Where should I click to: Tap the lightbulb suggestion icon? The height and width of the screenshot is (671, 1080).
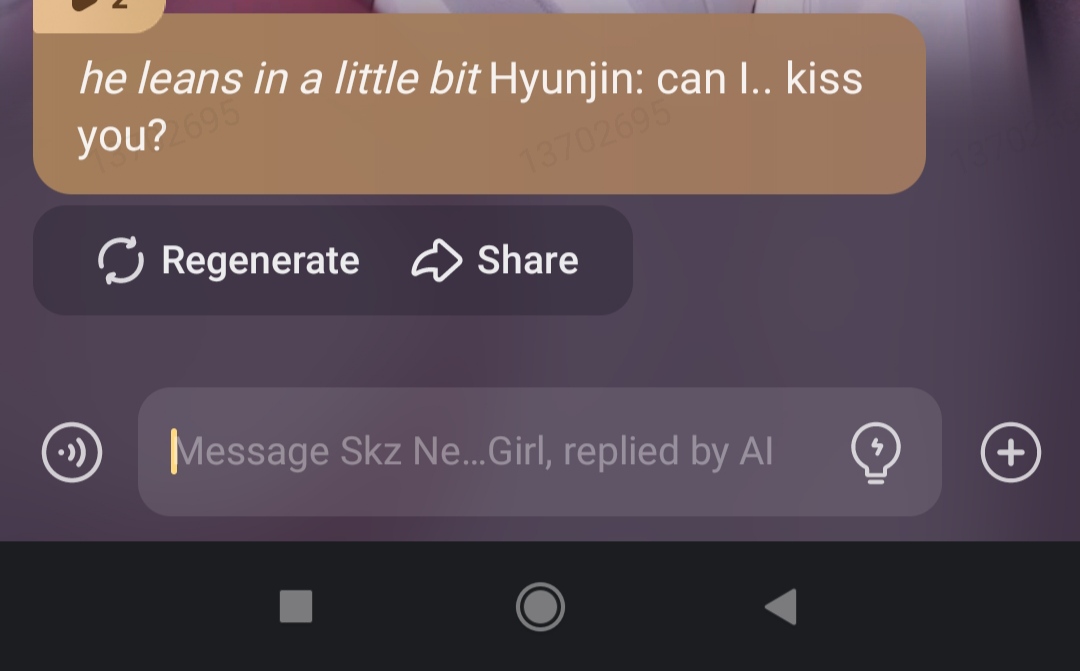875,452
